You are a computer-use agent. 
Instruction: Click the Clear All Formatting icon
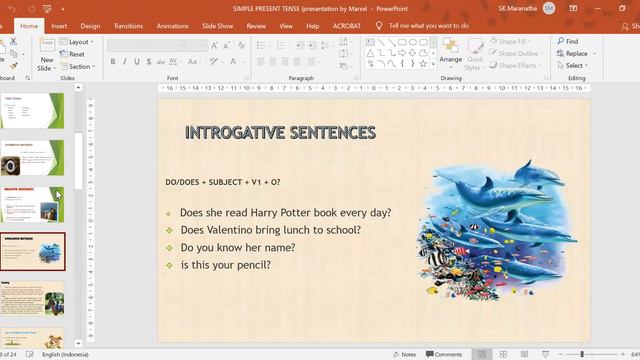pos(242,46)
